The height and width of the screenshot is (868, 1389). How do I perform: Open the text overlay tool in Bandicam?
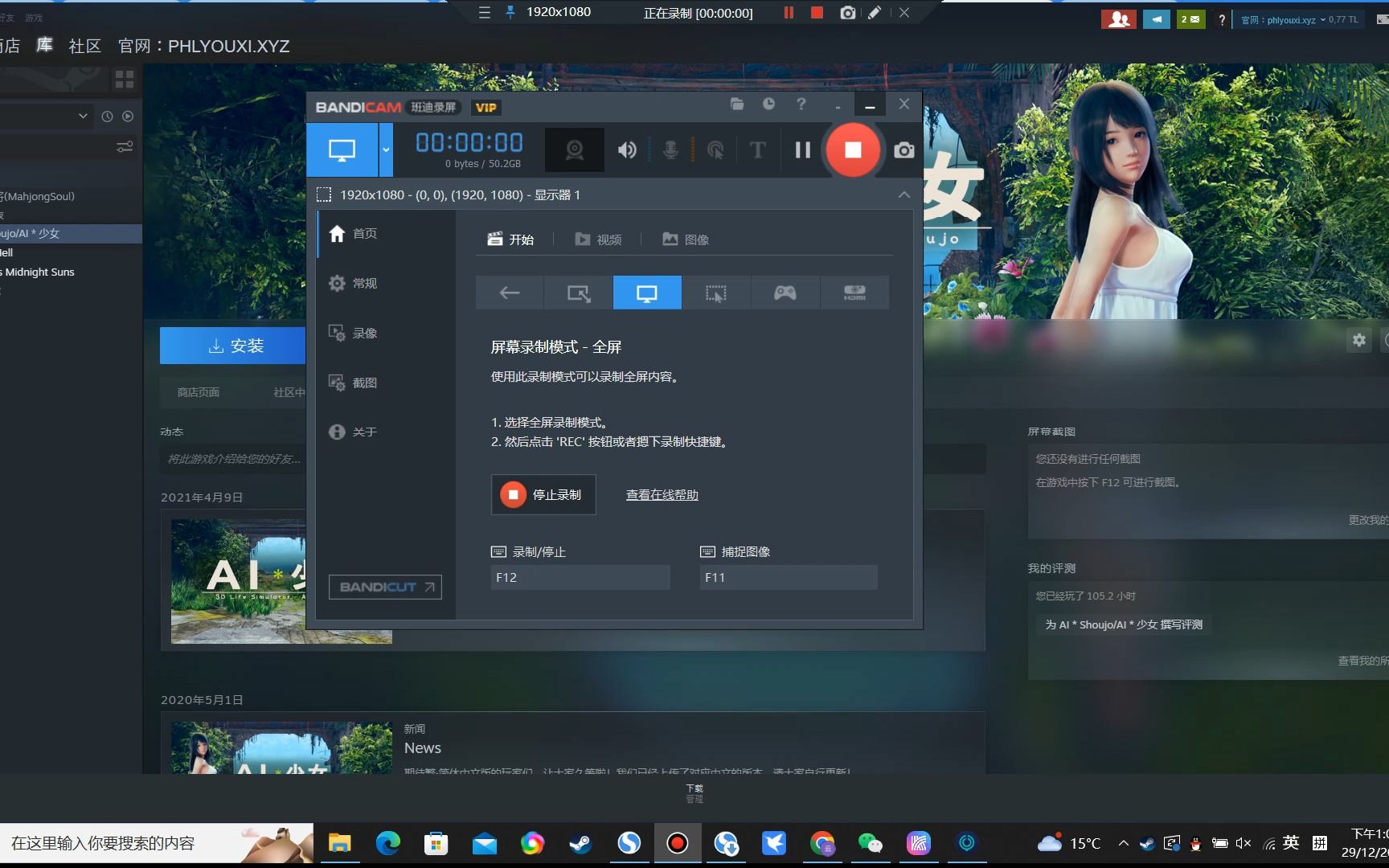pos(756,149)
